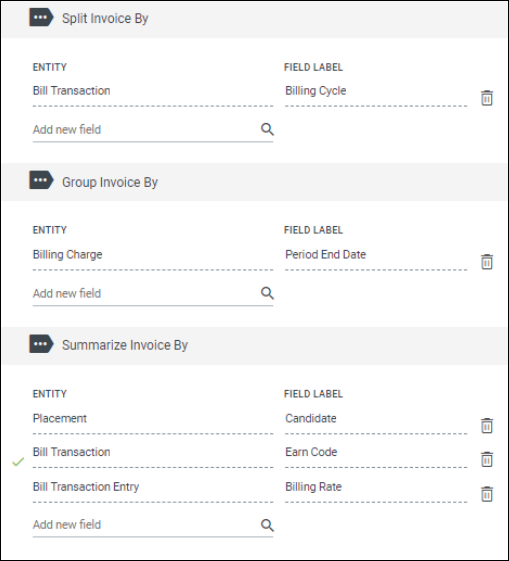
Task: Search fields under Summarize Invoice By
Action: coord(267,525)
